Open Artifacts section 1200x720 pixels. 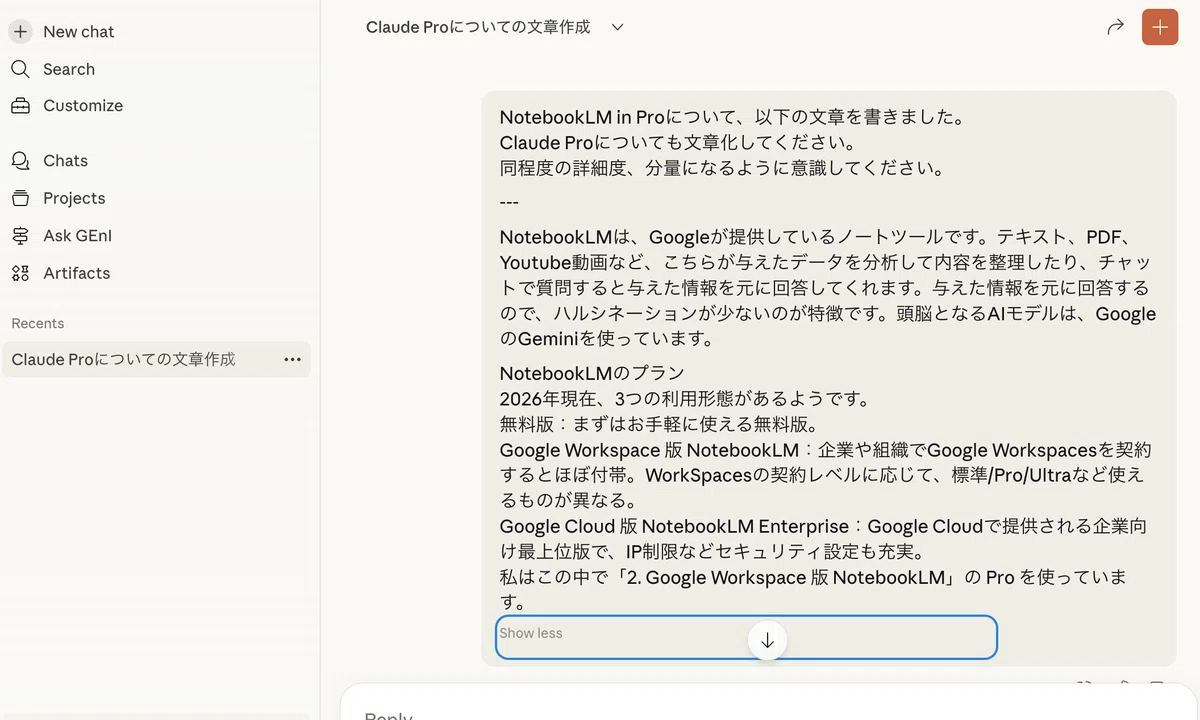point(60,273)
